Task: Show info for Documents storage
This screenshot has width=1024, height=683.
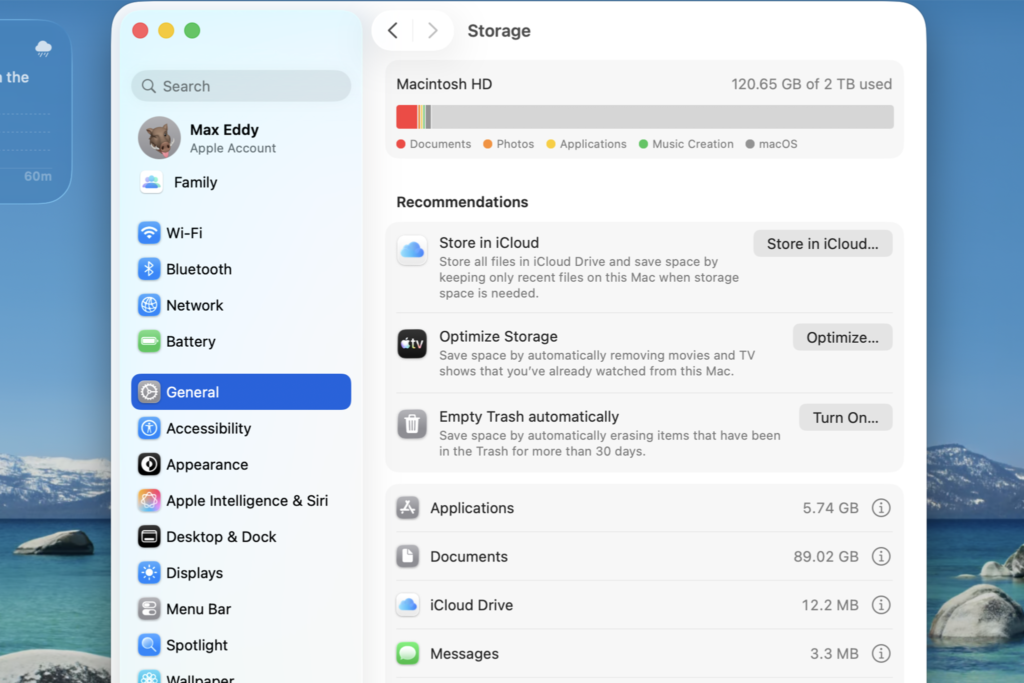Action: click(x=881, y=556)
